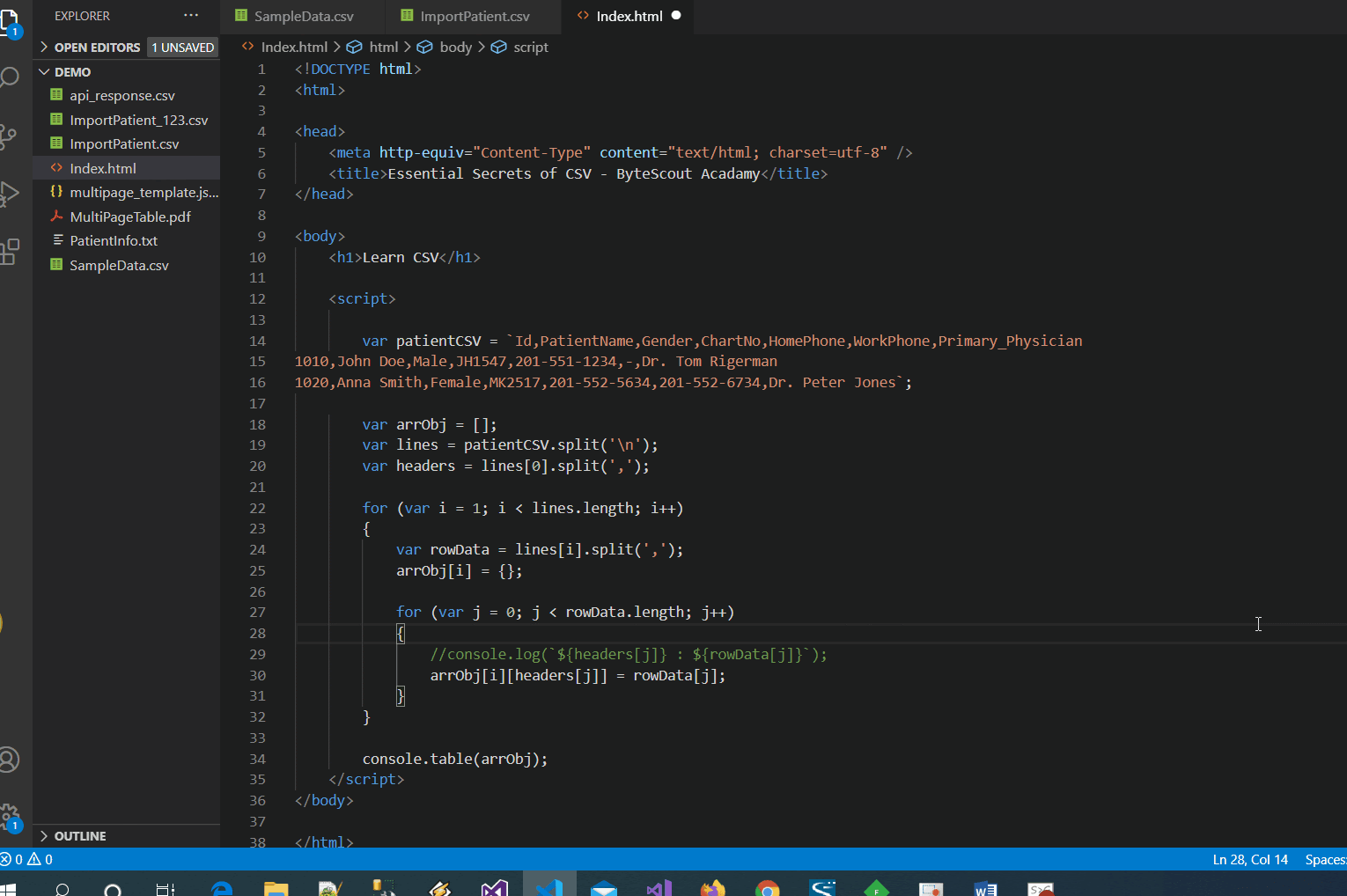Open Microsoft Word from the taskbar
The image size is (1347, 896).
(986, 889)
